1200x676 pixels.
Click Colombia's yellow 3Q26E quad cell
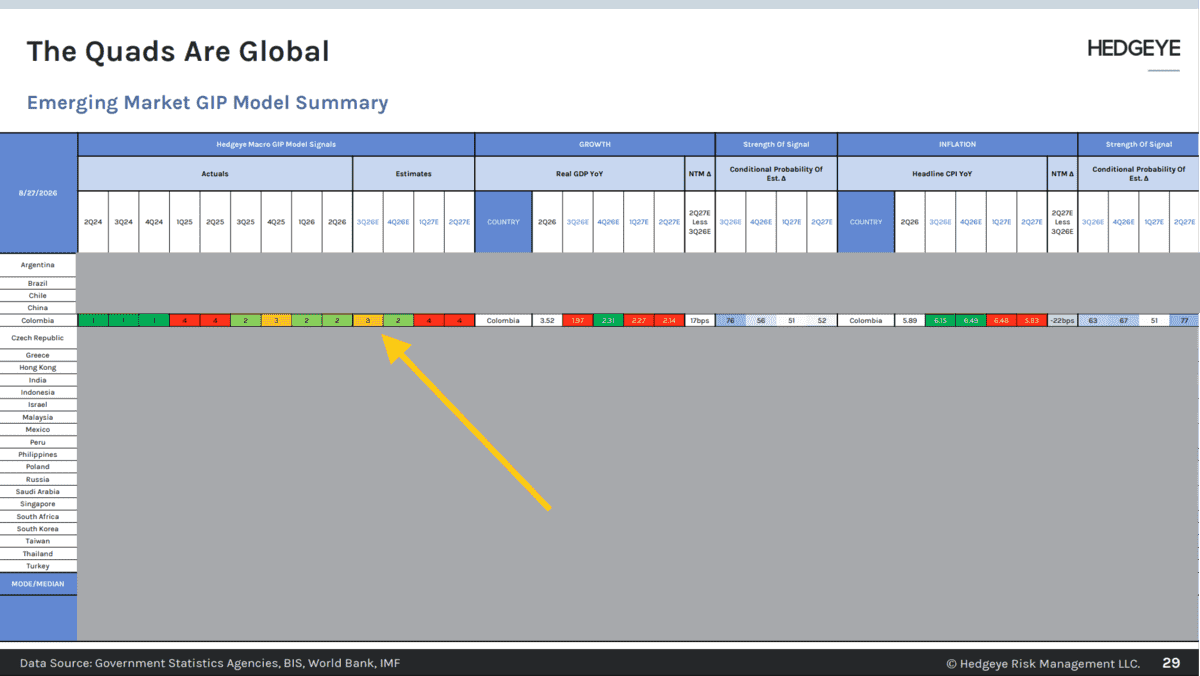[x=368, y=321]
